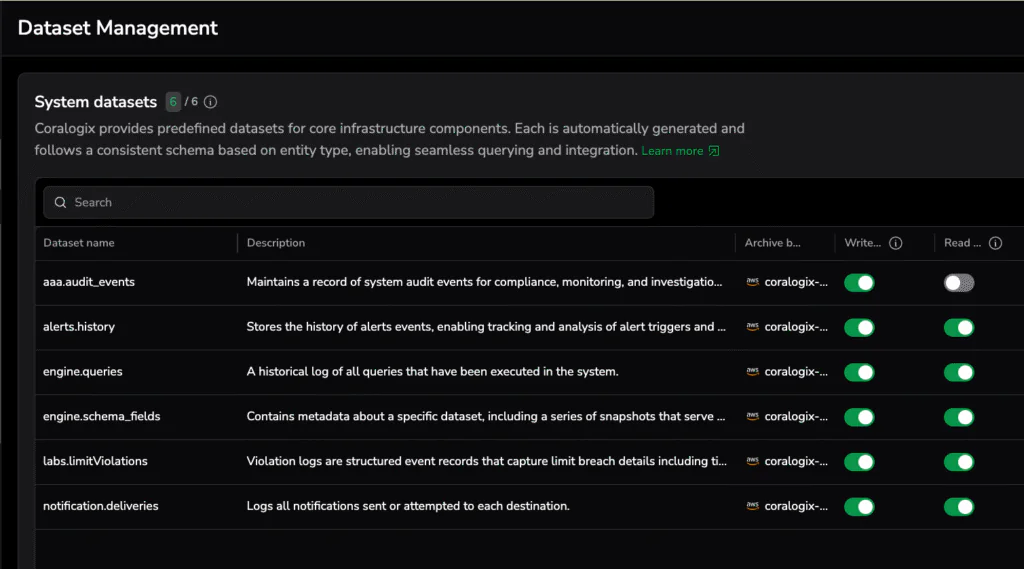The height and width of the screenshot is (569, 1024).
Task: Click the Archive bucket column header
Action: point(773,243)
